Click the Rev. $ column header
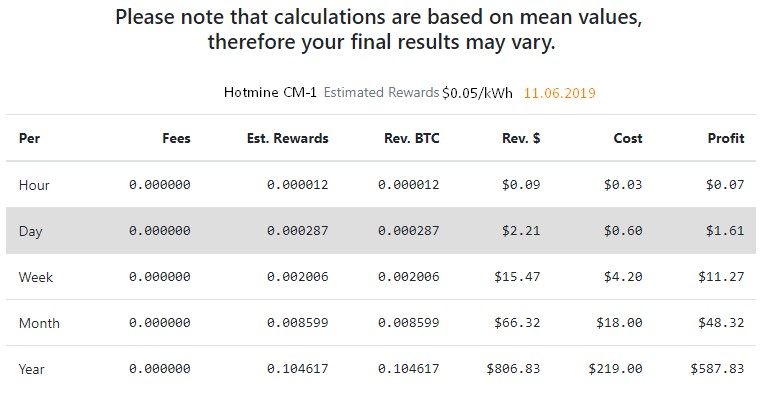764x396 pixels. pyautogui.click(x=521, y=138)
